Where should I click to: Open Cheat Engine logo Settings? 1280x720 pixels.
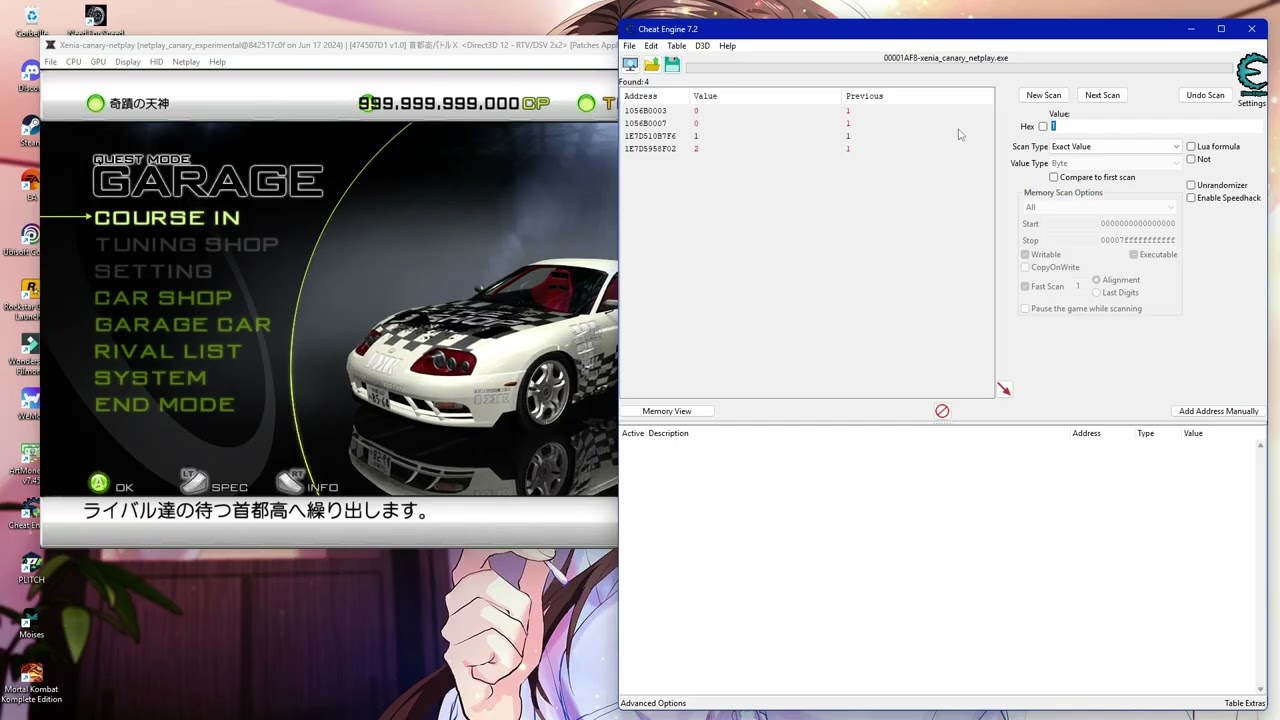pyautogui.click(x=1251, y=81)
